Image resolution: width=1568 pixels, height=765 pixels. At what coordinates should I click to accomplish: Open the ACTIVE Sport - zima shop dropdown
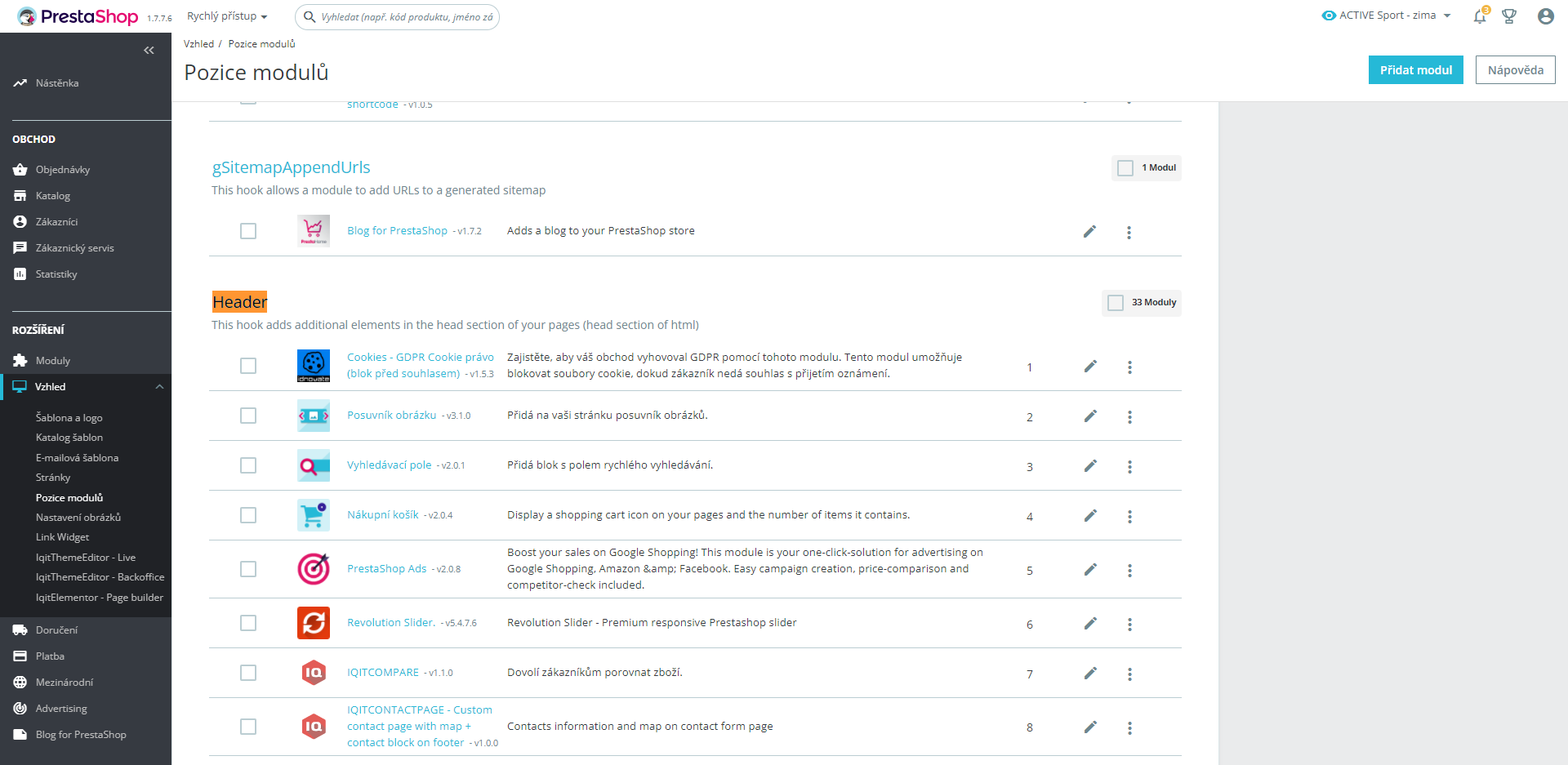(x=1387, y=16)
